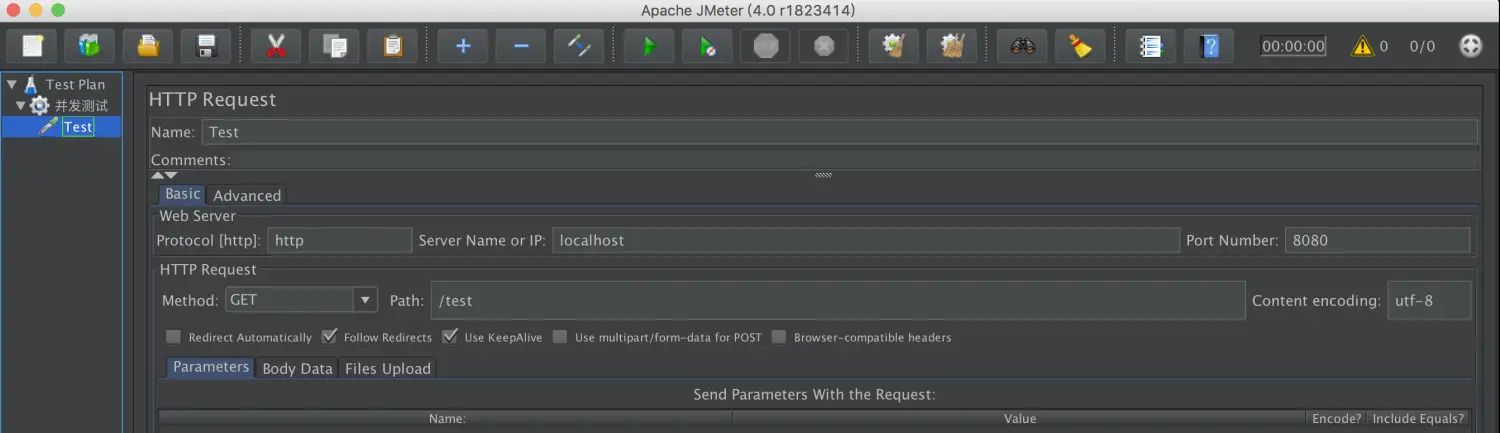Uncheck Follow Redirects checkbox
The width and height of the screenshot is (1500, 433).
click(x=329, y=337)
